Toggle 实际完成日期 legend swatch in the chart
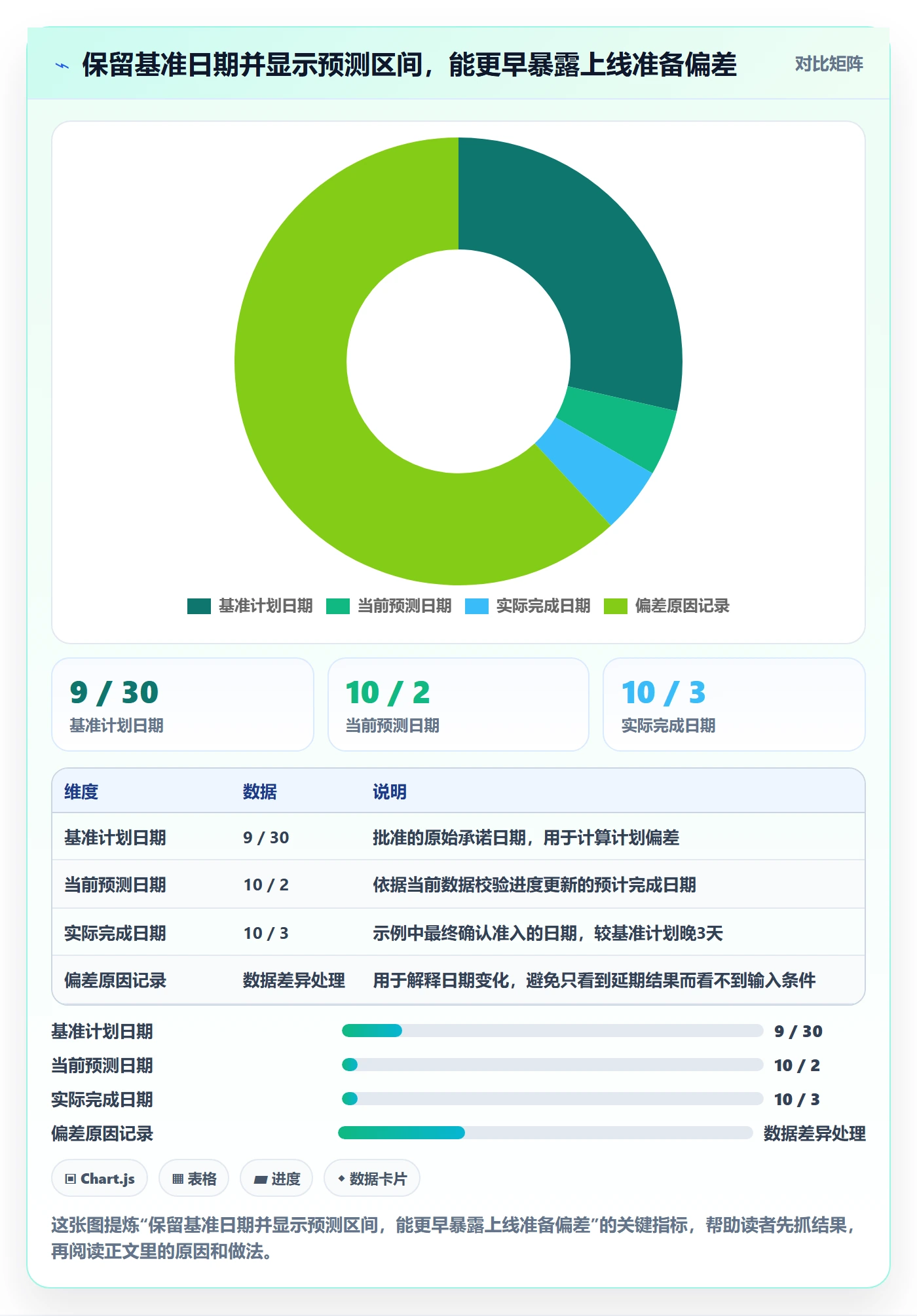917x1316 pixels. point(476,606)
